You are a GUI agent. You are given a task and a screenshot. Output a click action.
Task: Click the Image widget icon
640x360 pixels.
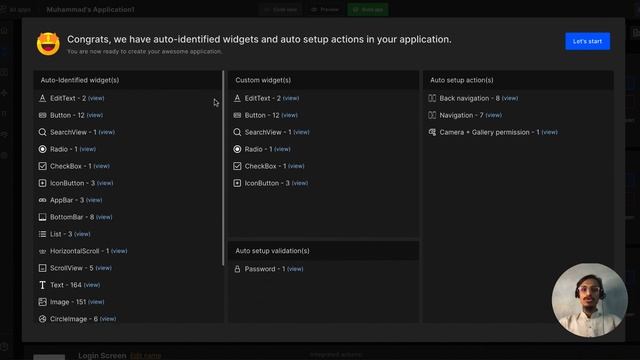42,302
